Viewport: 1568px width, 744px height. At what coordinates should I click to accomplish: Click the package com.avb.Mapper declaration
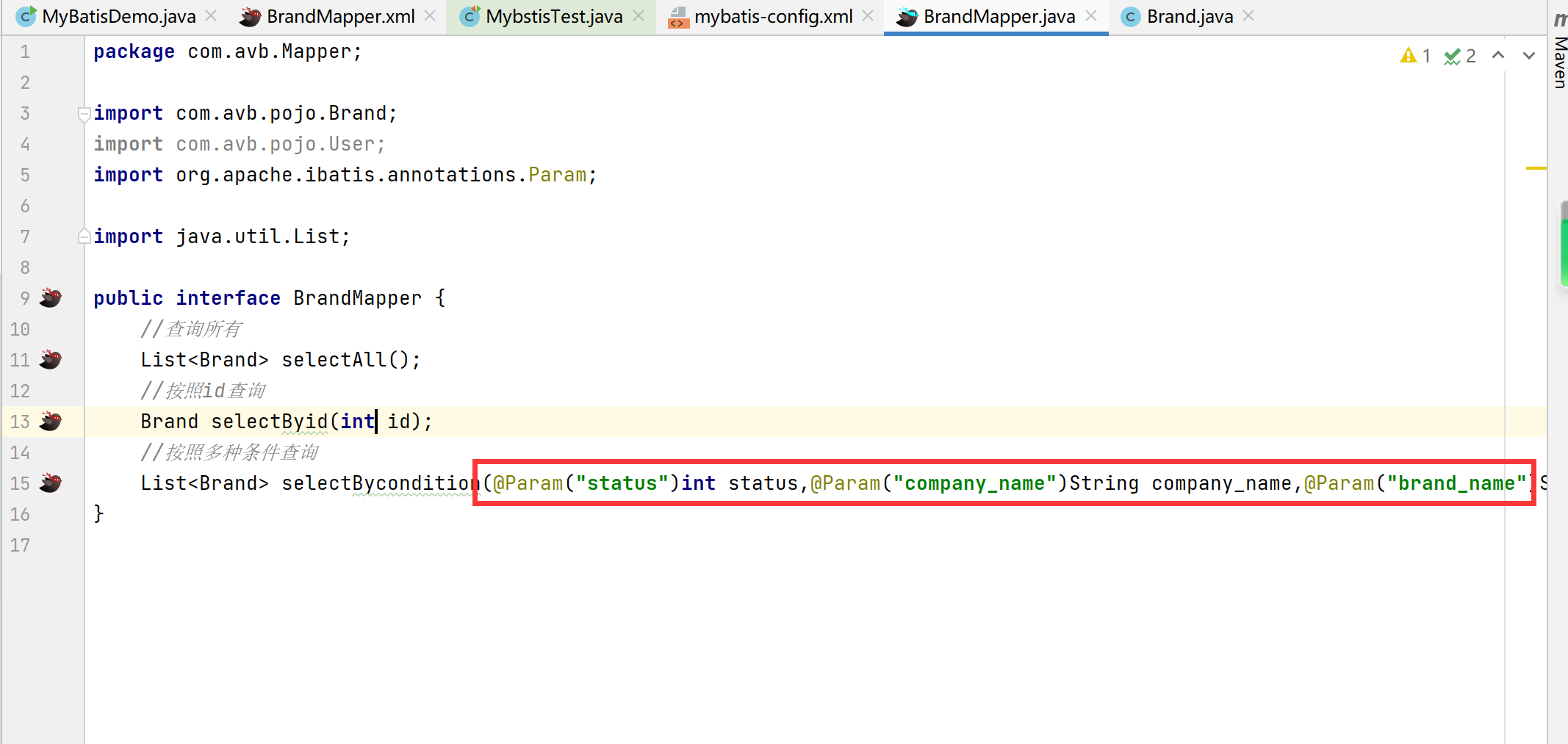click(x=227, y=51)
